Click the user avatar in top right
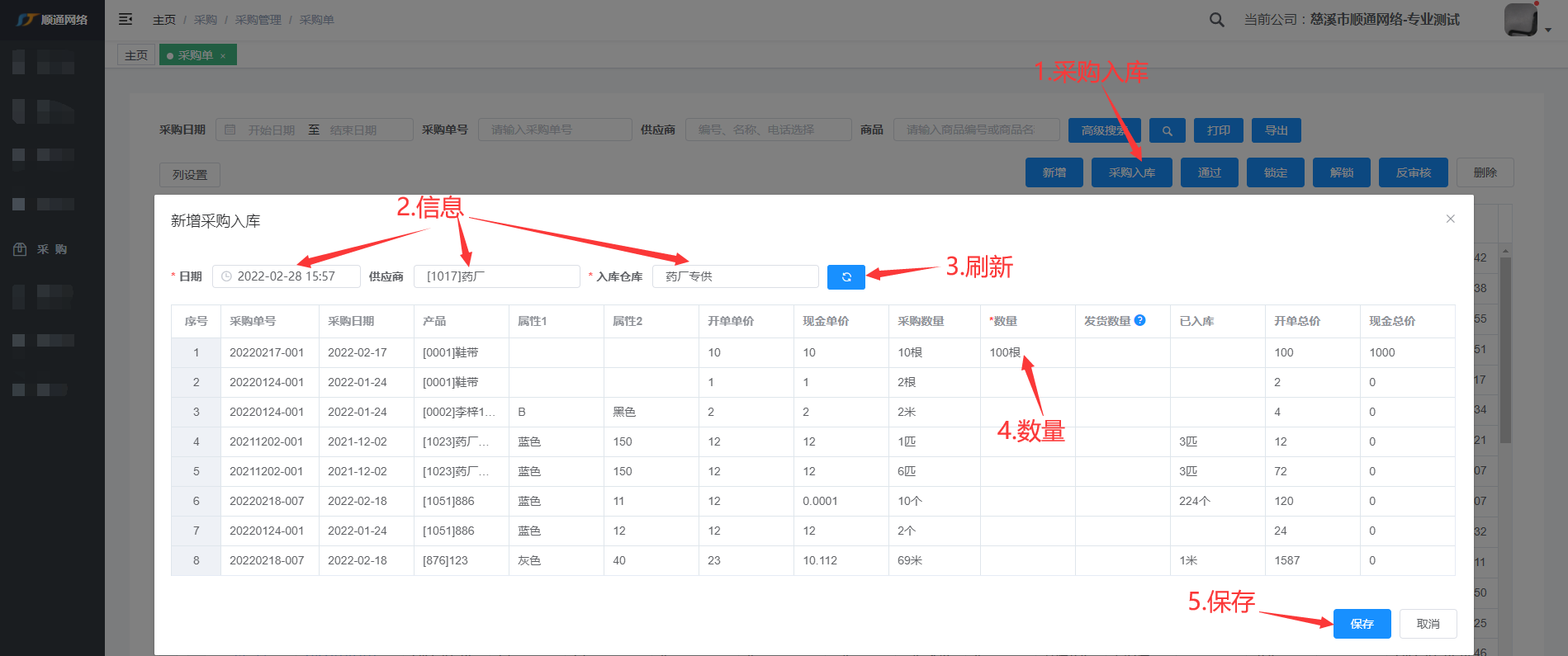Image resolution: width=1568 pixels, height=656 pixels. (1520, 20)
